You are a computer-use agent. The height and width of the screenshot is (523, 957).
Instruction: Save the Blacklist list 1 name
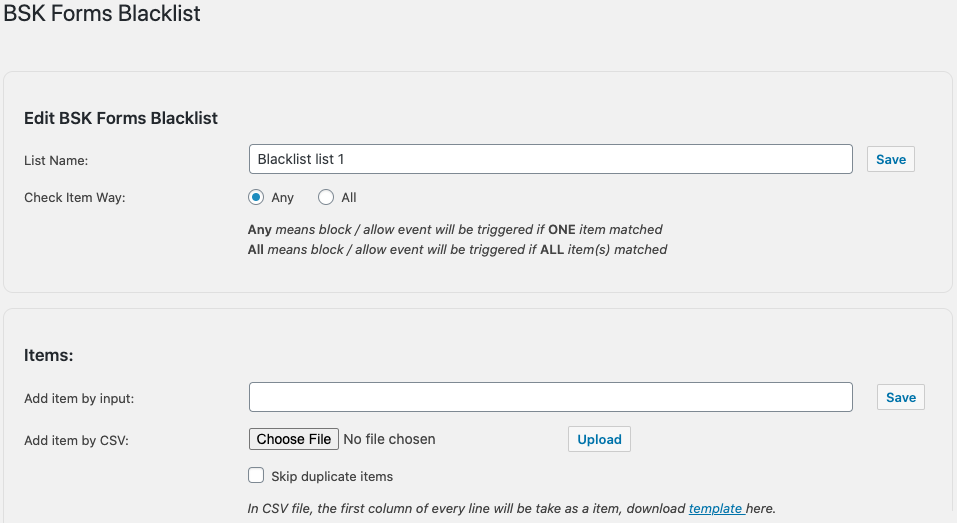[890, 159]
